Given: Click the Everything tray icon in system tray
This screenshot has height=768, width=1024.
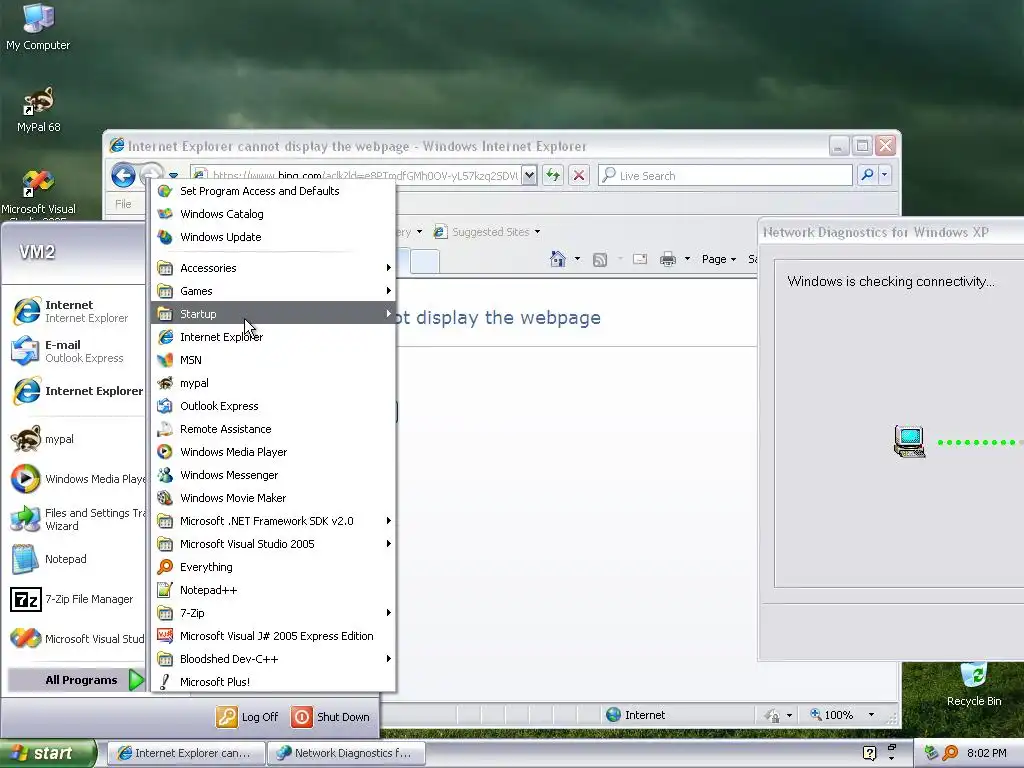Looking at the screenshot, I should 951,753.
